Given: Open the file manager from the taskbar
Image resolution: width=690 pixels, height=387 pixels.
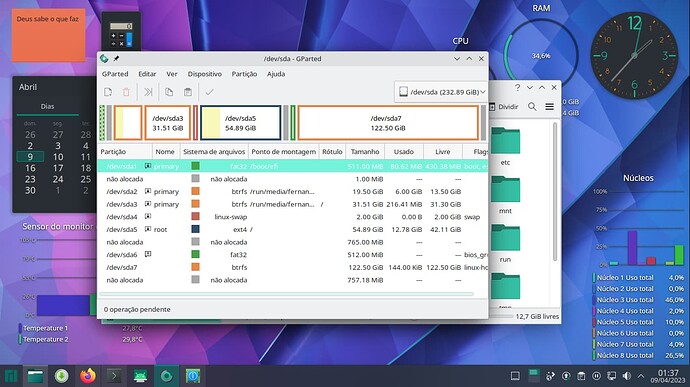Looking at the screenshot, I should click(x=35, y=376).
